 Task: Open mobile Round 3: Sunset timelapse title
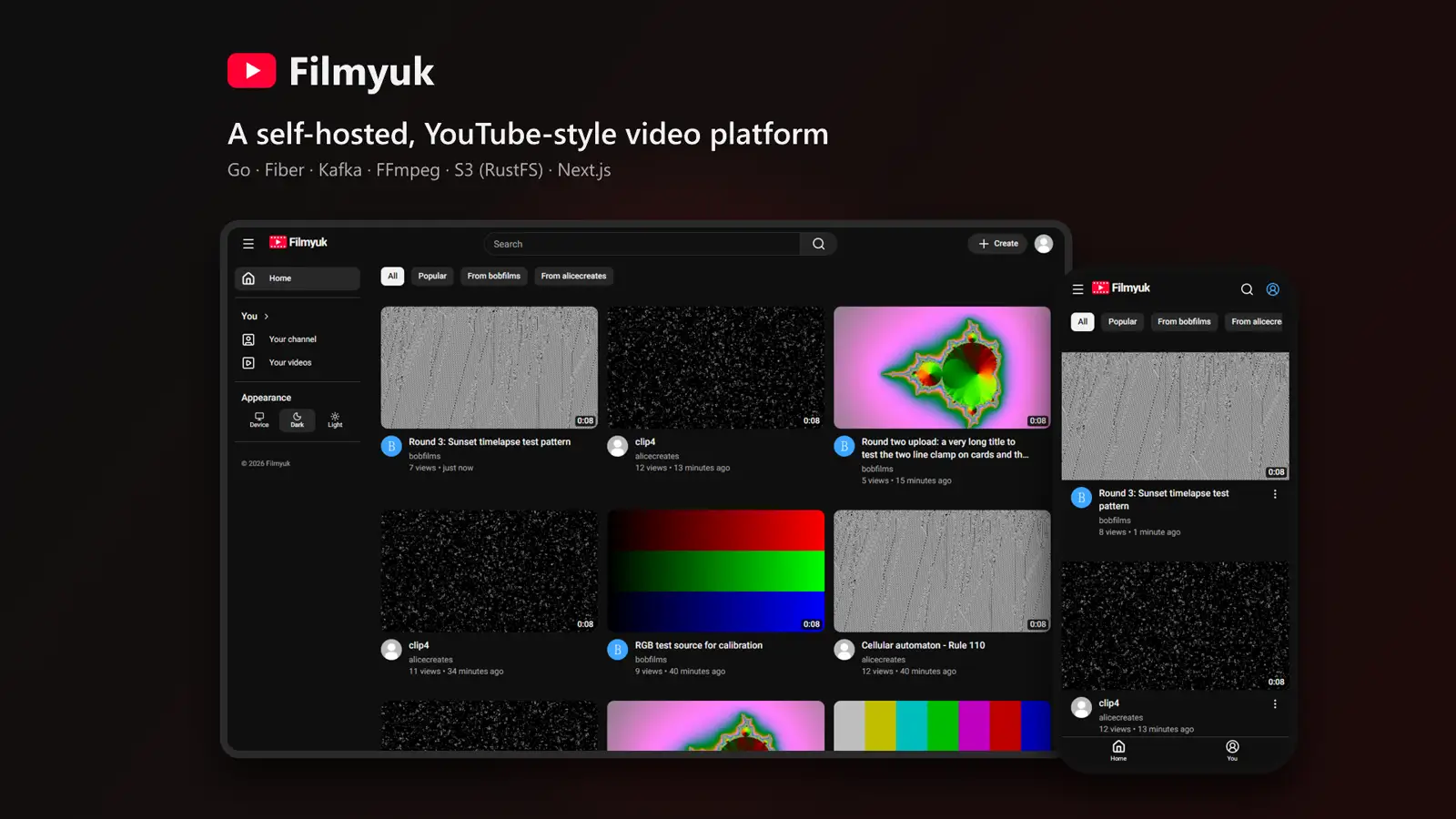click(x=1163, y=500)
